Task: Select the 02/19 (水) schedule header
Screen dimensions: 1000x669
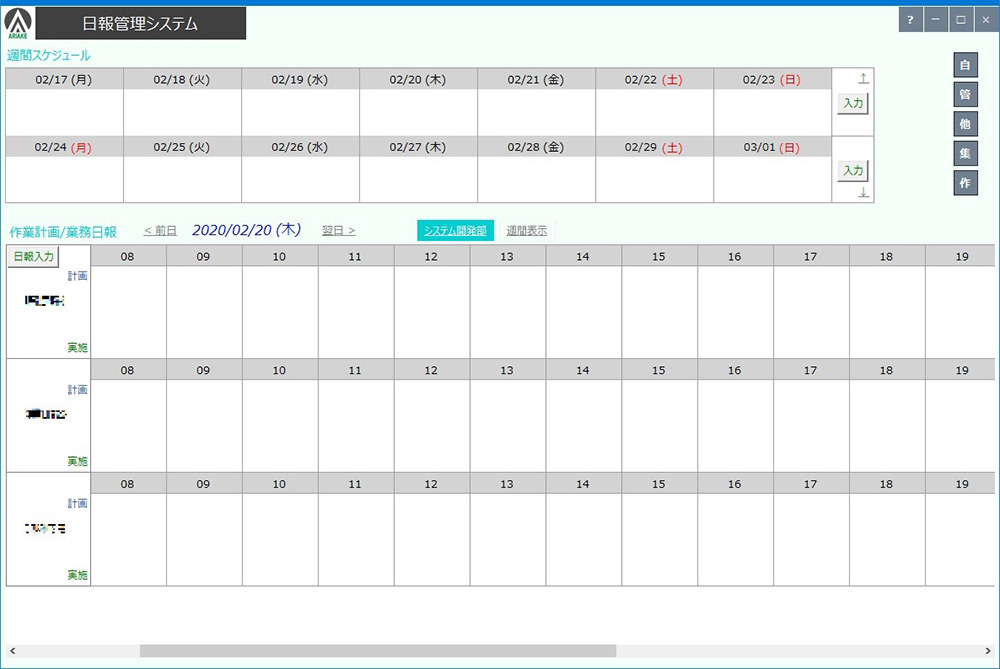Action: pos(300,80)
